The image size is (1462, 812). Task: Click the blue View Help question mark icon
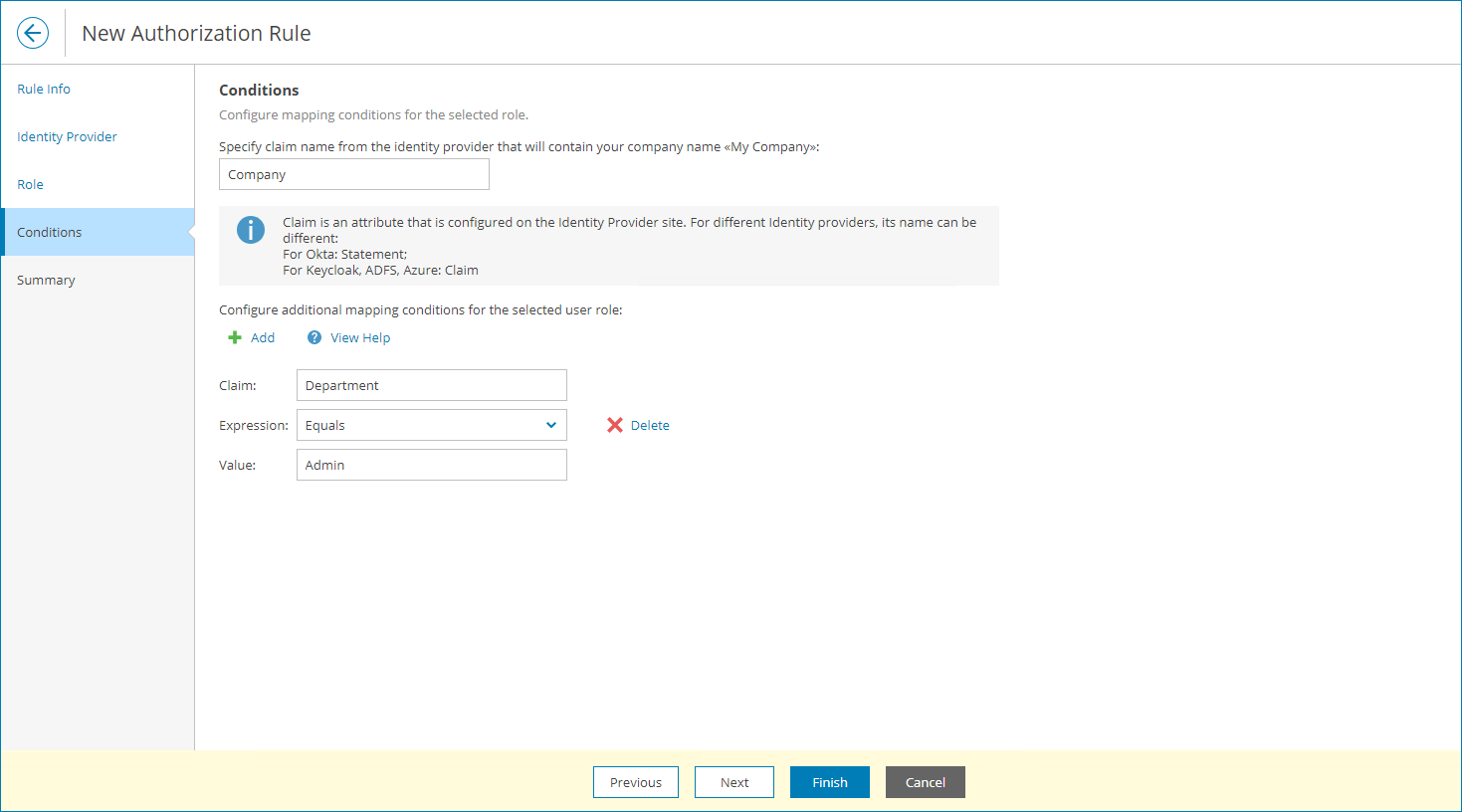(314, 337)
